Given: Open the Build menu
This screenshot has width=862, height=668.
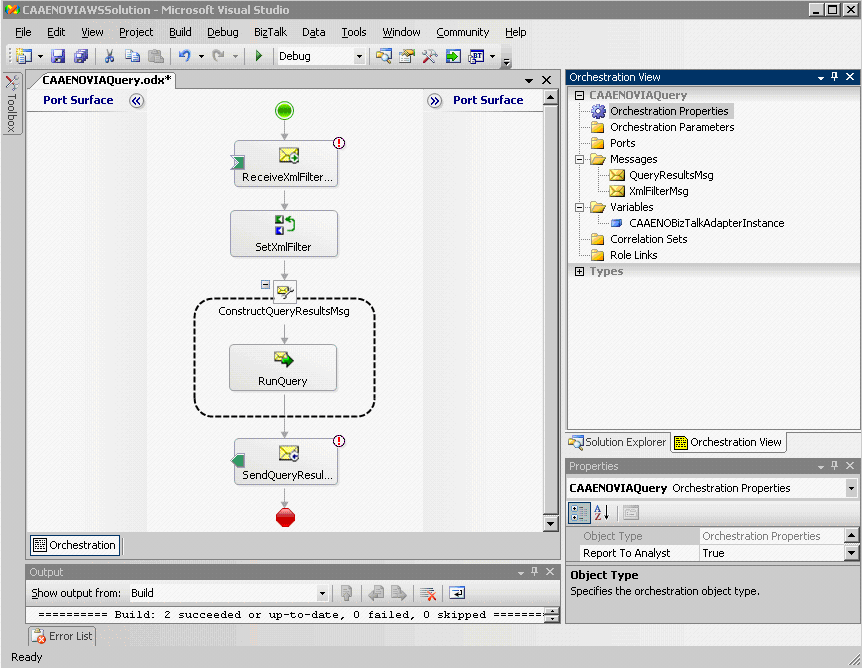Looking at the screenshot, I should coord(180,32).
